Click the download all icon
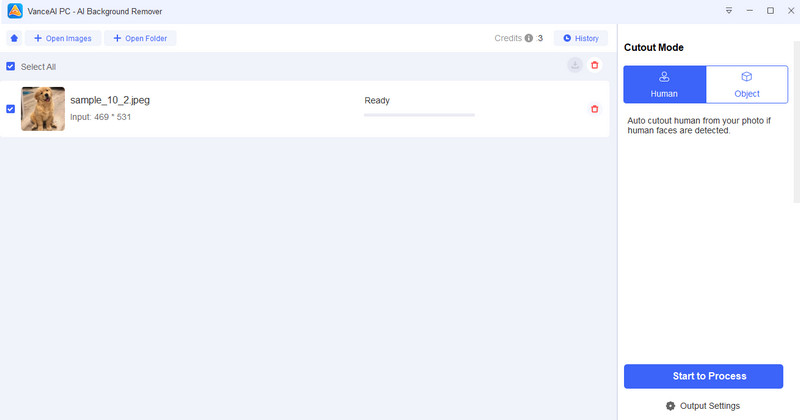Viewport: 800px width, 420px height. [x=575, y=65]
